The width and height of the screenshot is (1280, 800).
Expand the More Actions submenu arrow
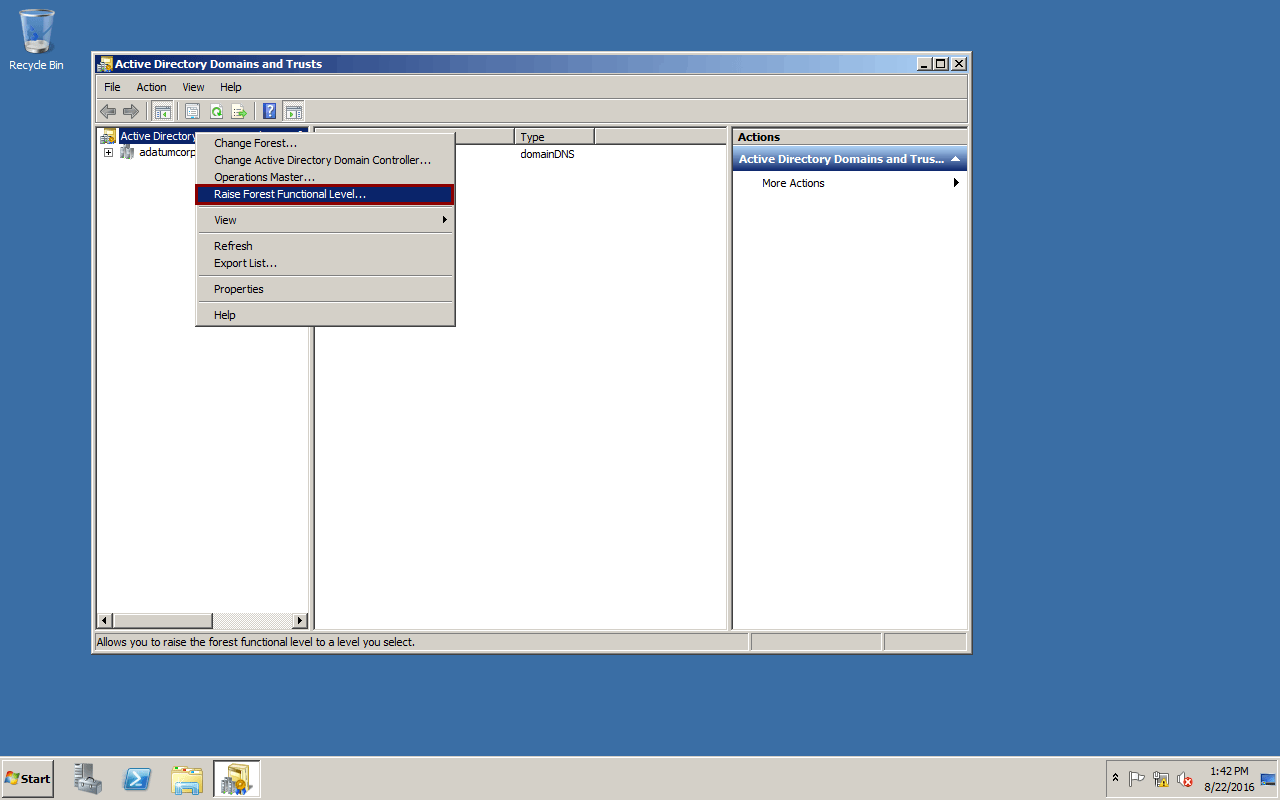point(956,183)
